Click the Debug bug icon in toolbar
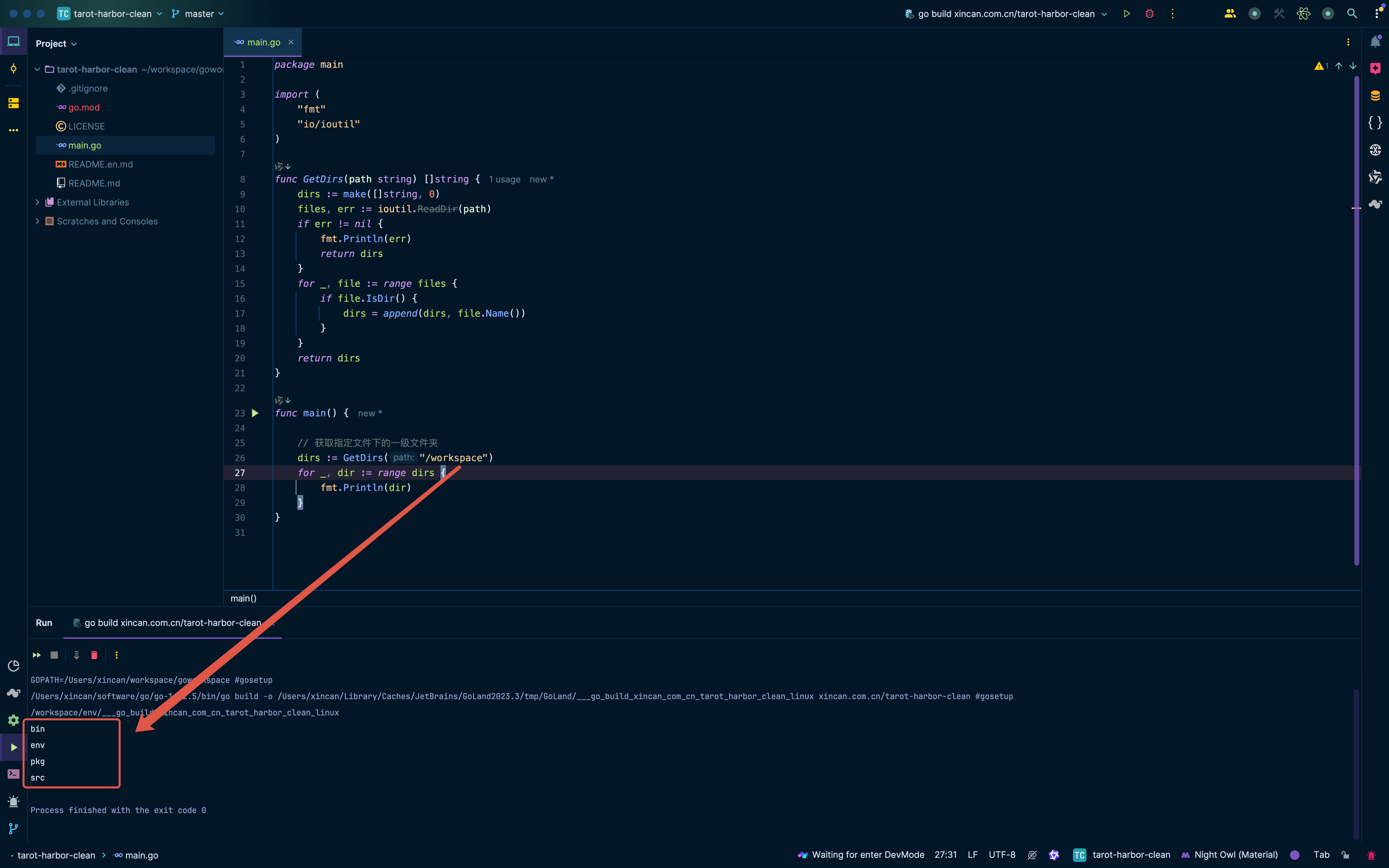The image size is (1389, 868). pos(1149,14)
